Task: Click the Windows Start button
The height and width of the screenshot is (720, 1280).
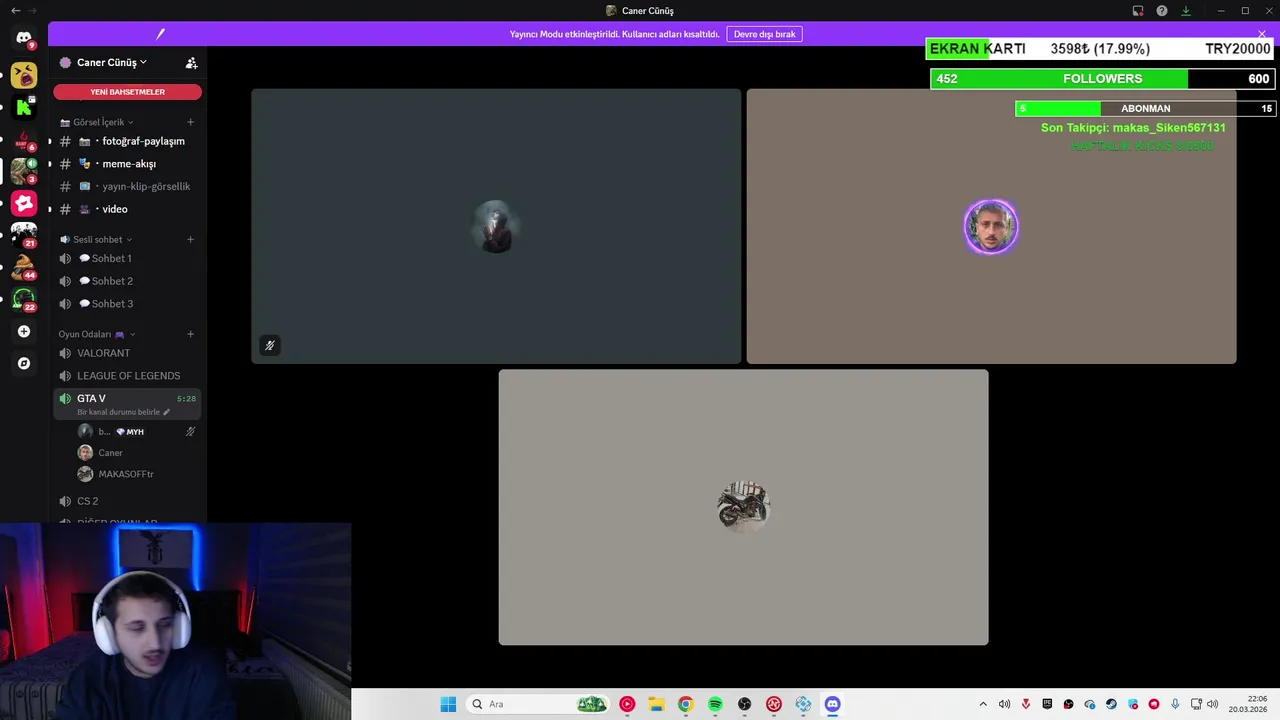Action: (448, 704)
